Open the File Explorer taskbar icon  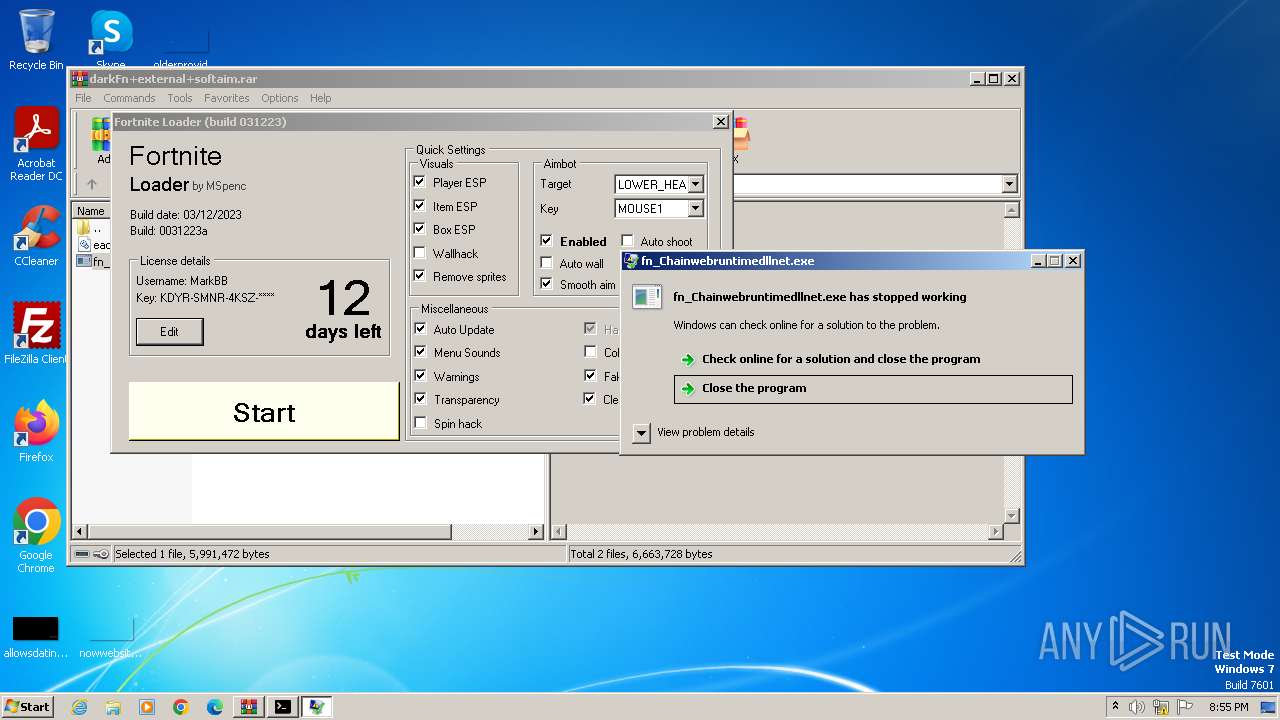(x=113, y=707)
